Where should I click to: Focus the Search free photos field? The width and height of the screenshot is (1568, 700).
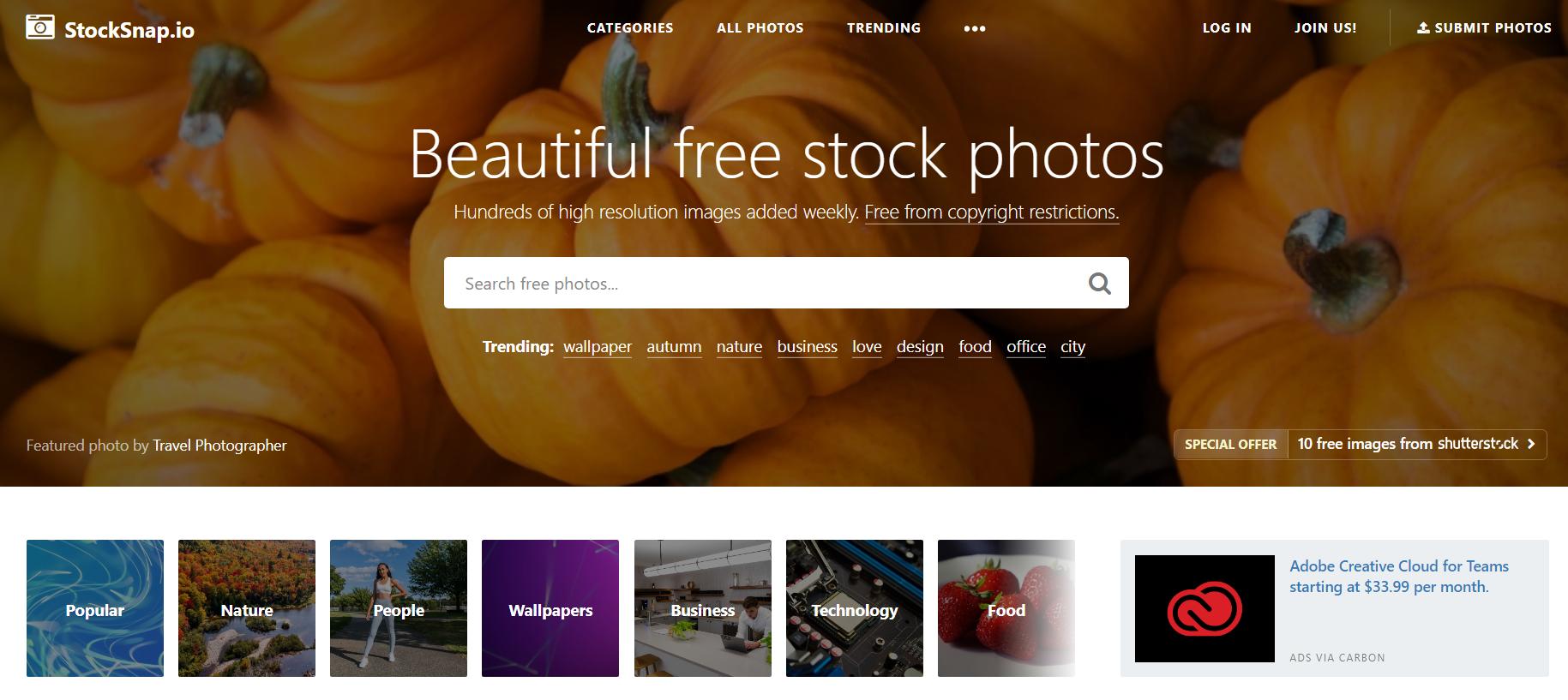[x=763, y=283]
